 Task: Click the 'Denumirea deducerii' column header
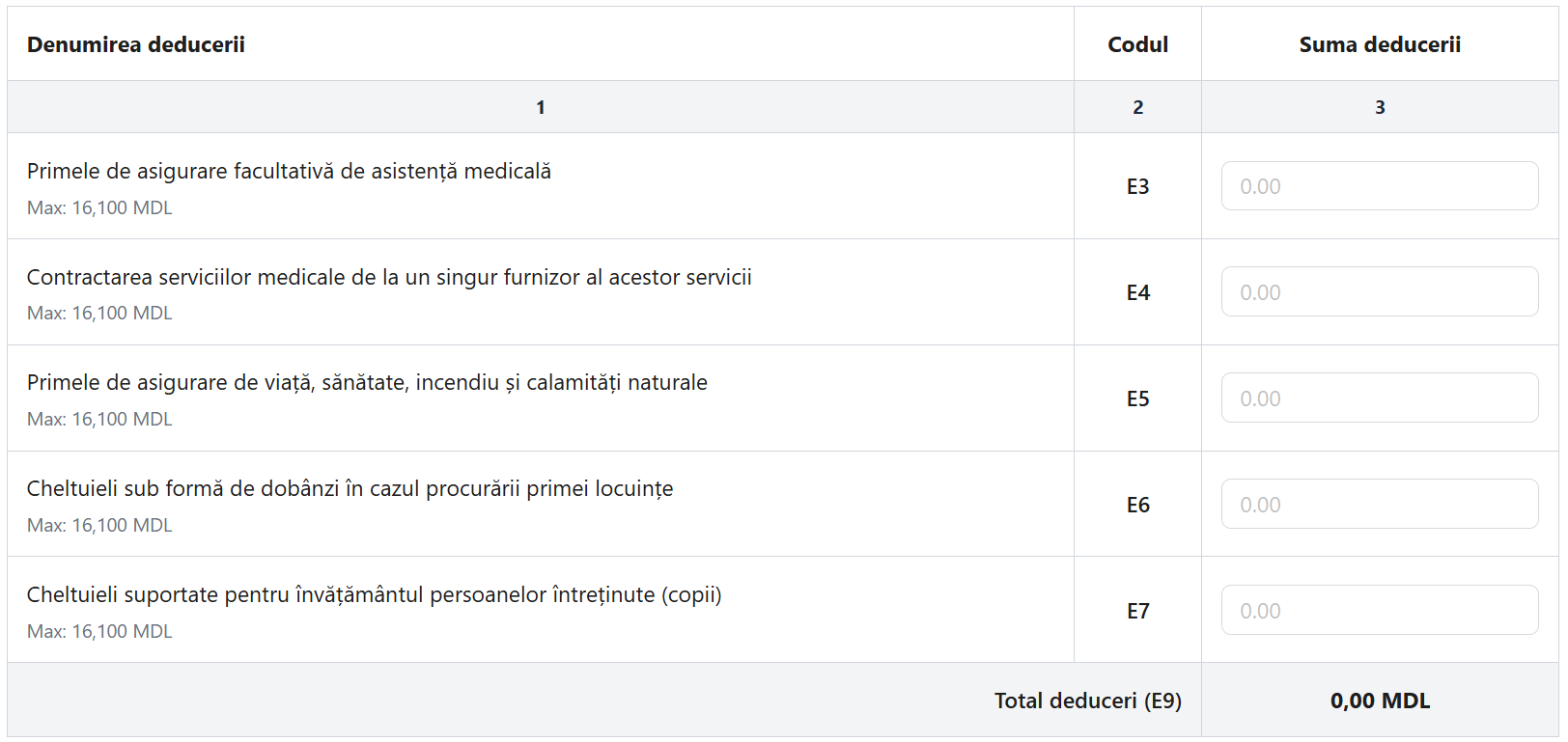(136, 44)
